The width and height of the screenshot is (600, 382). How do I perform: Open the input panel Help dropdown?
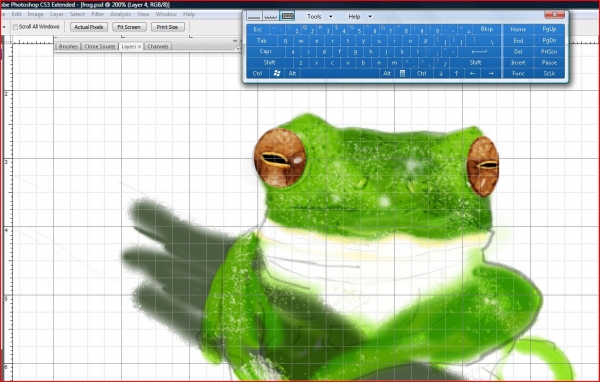(x=360, y=16)
